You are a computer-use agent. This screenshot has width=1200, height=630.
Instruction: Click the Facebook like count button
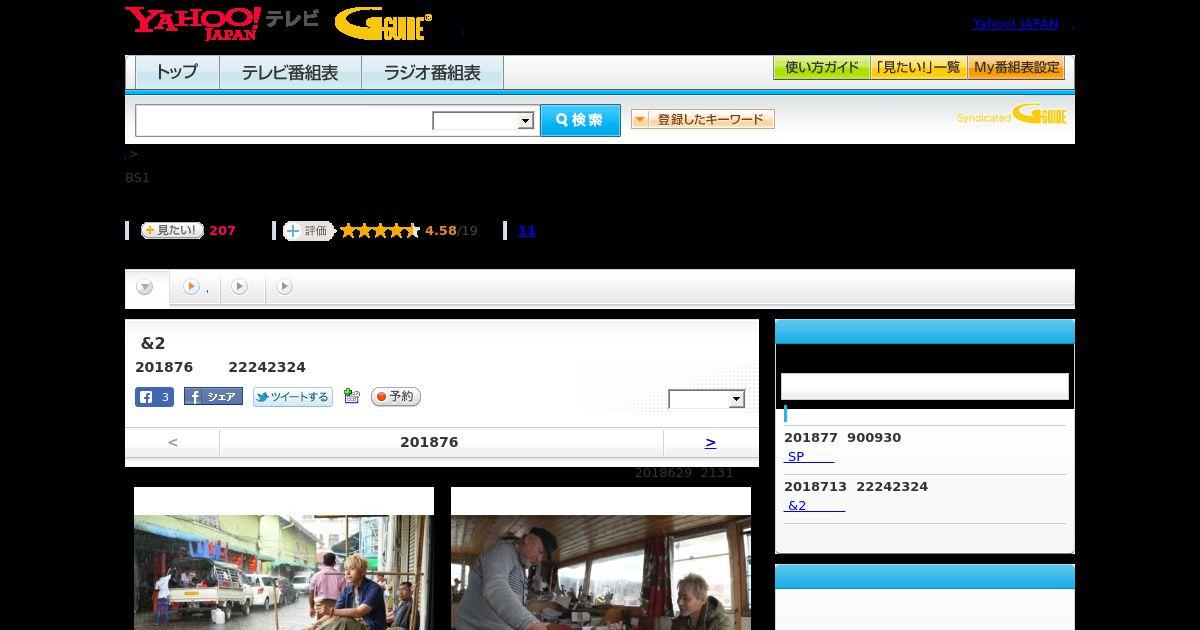tap(155, 397)
